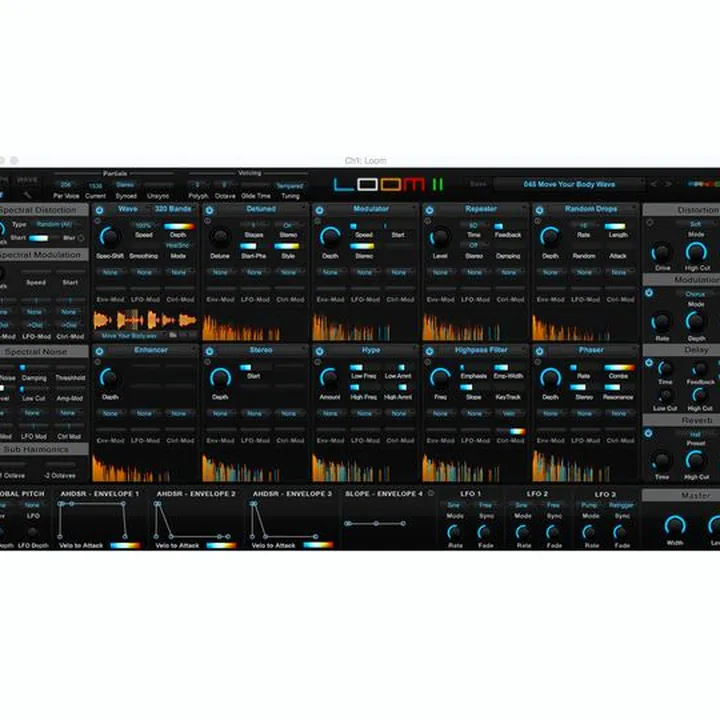This screenshot has width=720, height=720.
Task: Click the small gray circle under the Detuned power icon
Action: coord(208,221)
